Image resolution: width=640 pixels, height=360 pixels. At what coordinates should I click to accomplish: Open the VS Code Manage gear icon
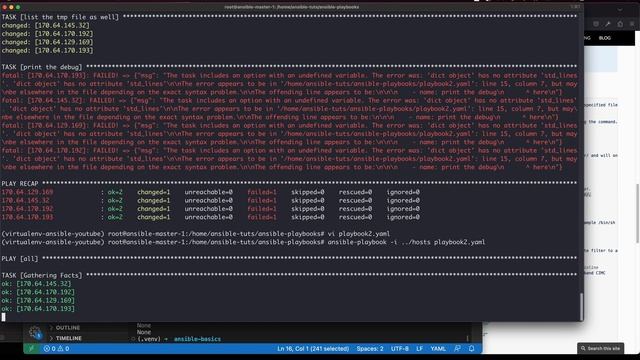35,333
